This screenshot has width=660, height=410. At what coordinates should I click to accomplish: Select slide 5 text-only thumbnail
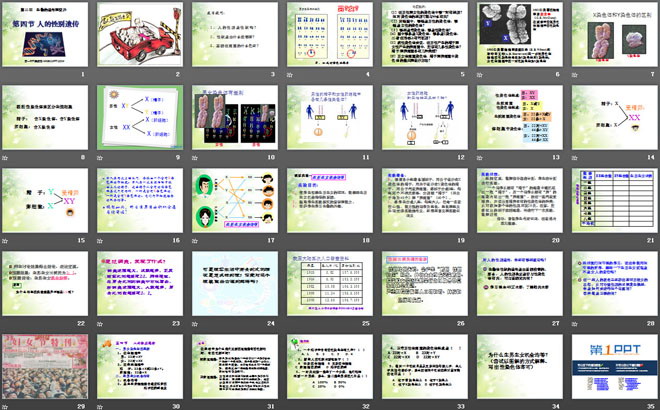[425, 34]
